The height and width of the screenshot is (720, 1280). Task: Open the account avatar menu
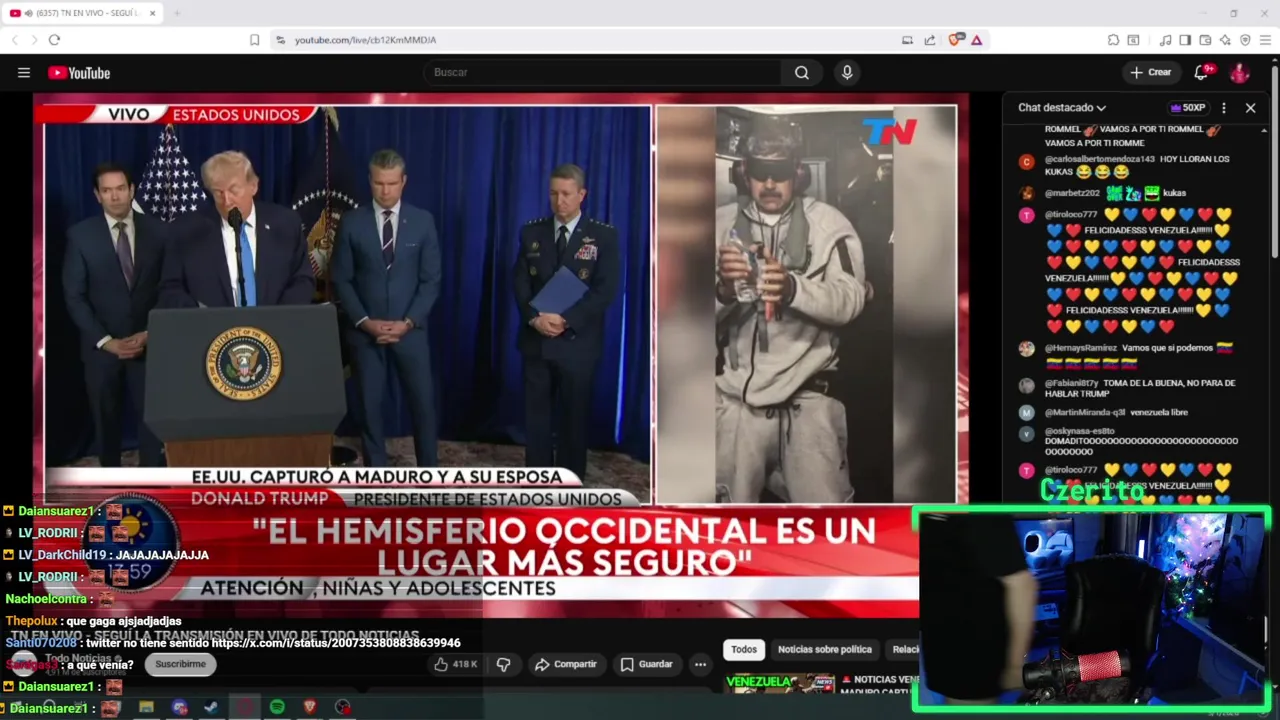pos(1239,72)
